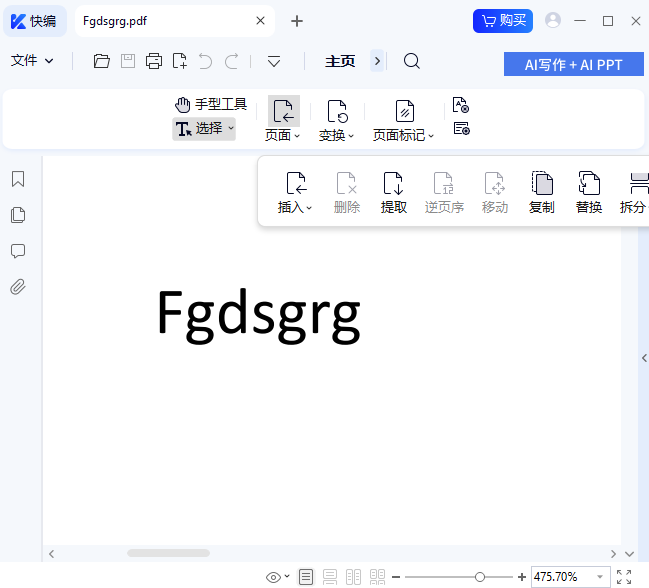Toggle fullscreen mode icon
This screenshot has height=588, width=649.
624,577
